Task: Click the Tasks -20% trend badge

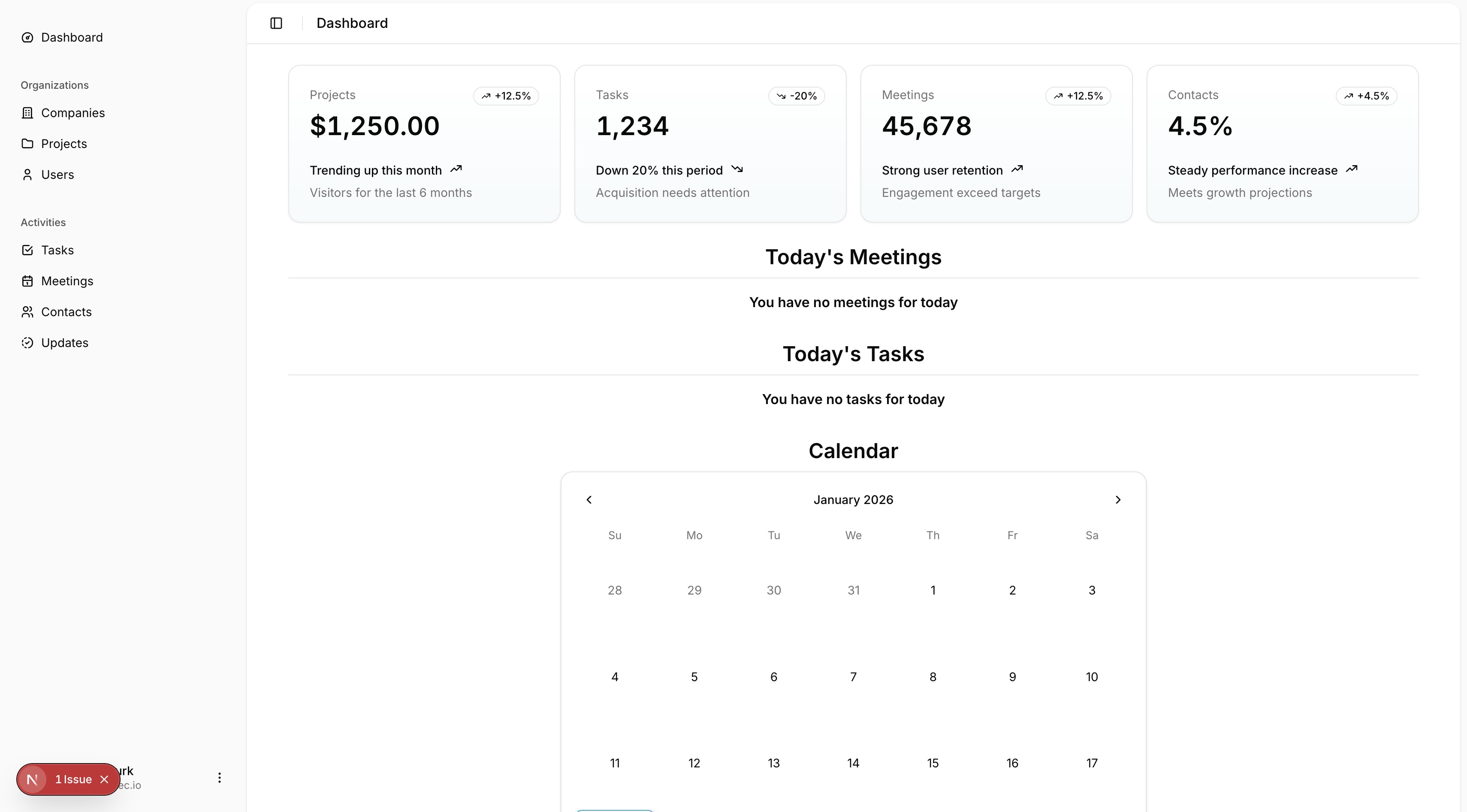Action: 796,96
